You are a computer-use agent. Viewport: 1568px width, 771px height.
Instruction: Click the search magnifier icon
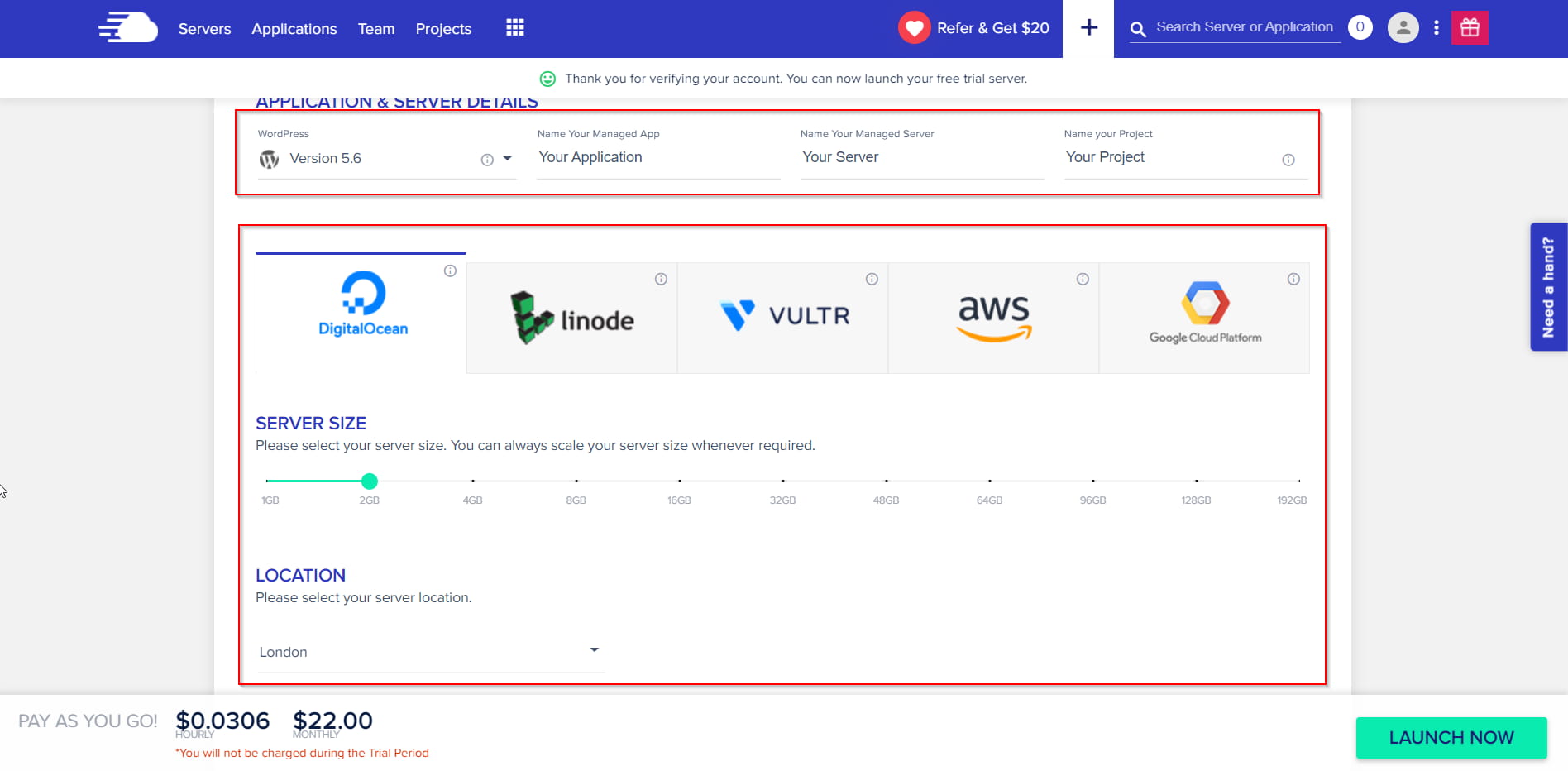click(1139, 29)
